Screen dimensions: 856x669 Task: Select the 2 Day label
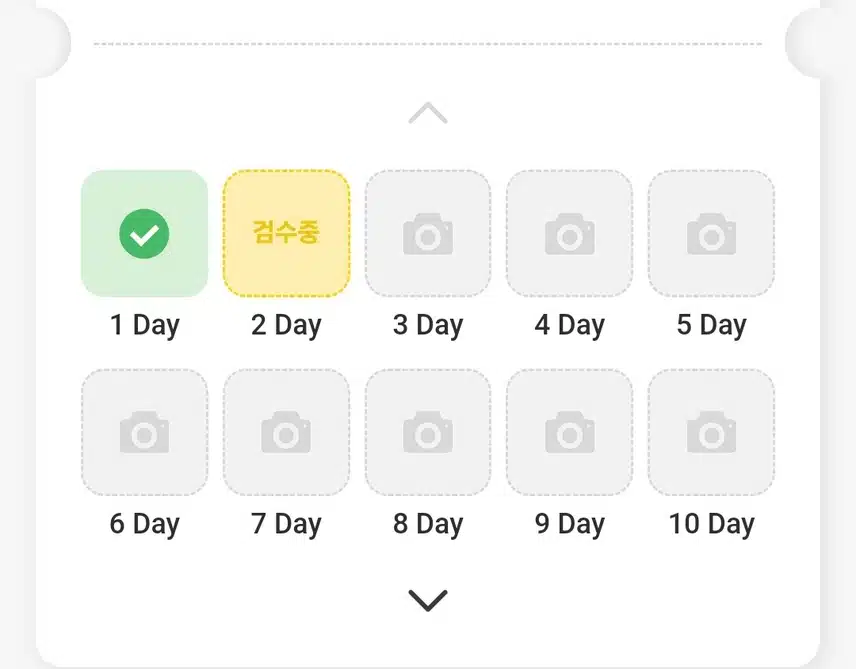click(286, 325)
